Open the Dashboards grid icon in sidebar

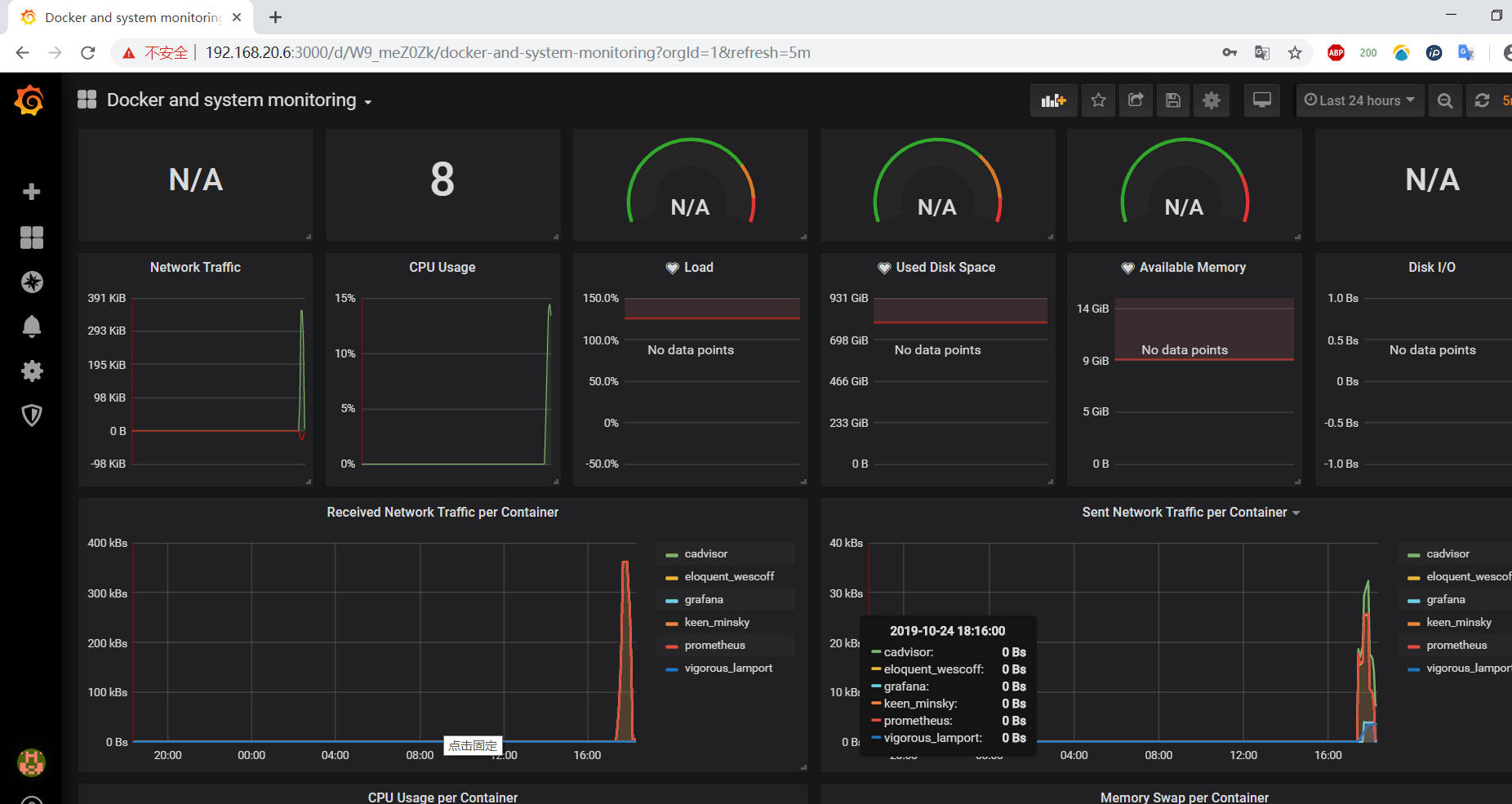pos(31,238)
